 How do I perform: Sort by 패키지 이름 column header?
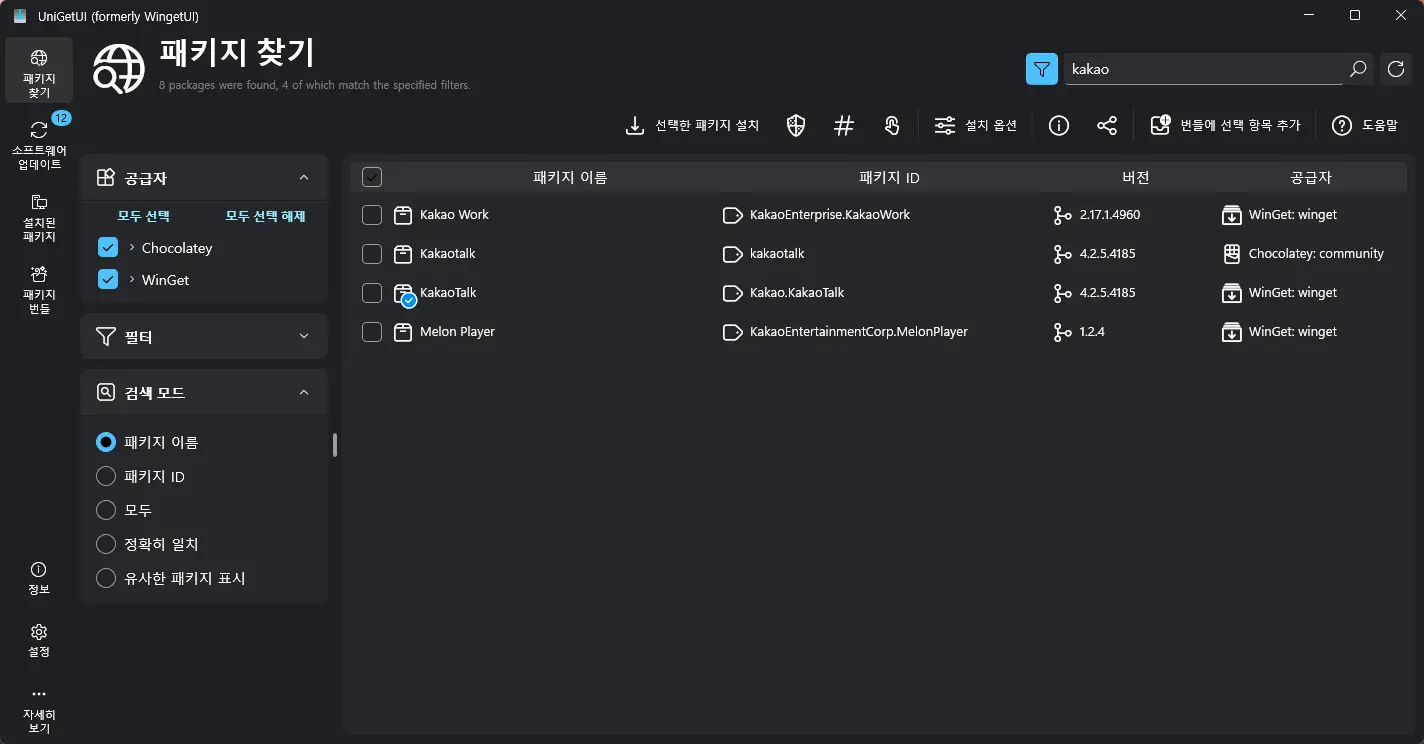tap(570, 177)
